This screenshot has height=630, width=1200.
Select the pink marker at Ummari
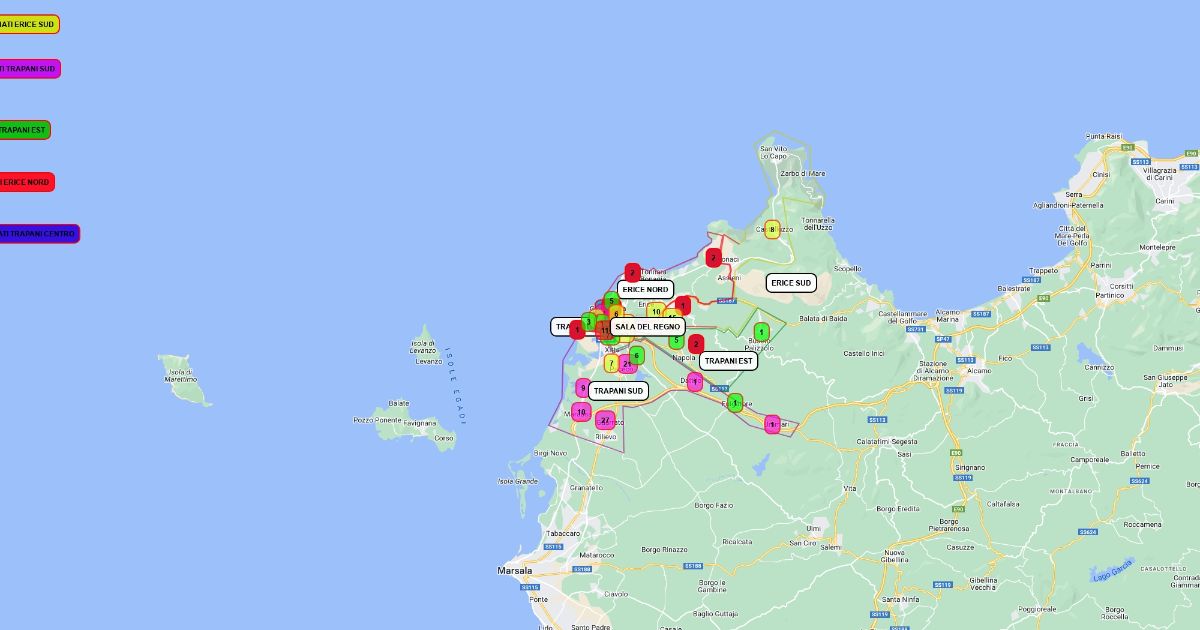pos(772,424)
